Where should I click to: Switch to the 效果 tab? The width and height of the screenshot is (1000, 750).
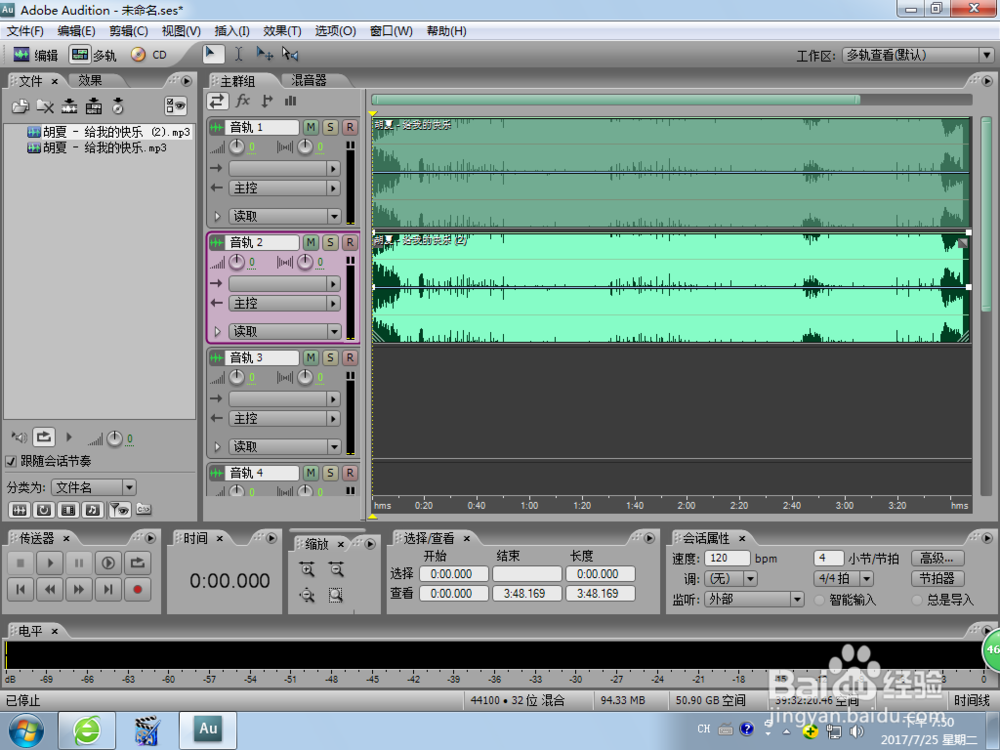(90, 80)
